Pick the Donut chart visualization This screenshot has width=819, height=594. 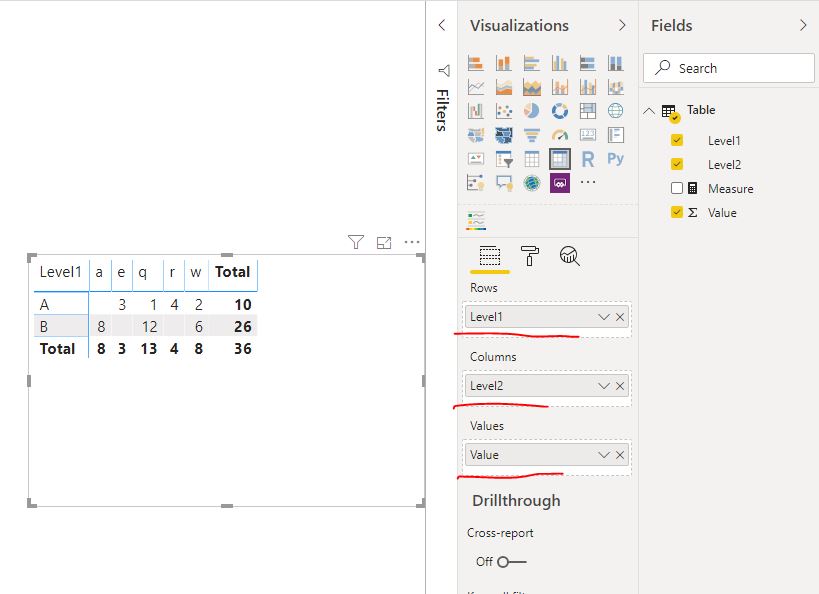point(559,111)
